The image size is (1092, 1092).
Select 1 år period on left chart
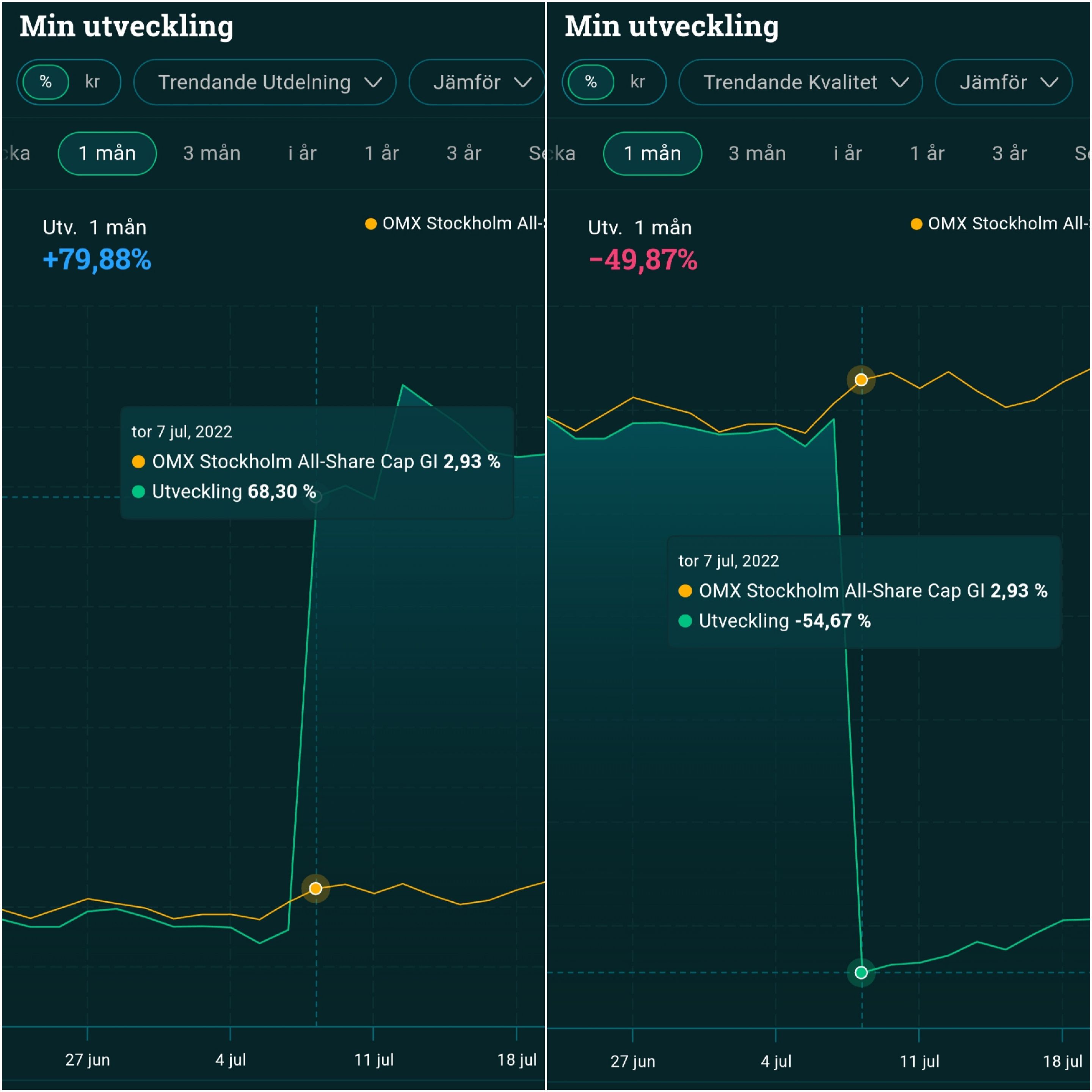[x=381, y=153]
